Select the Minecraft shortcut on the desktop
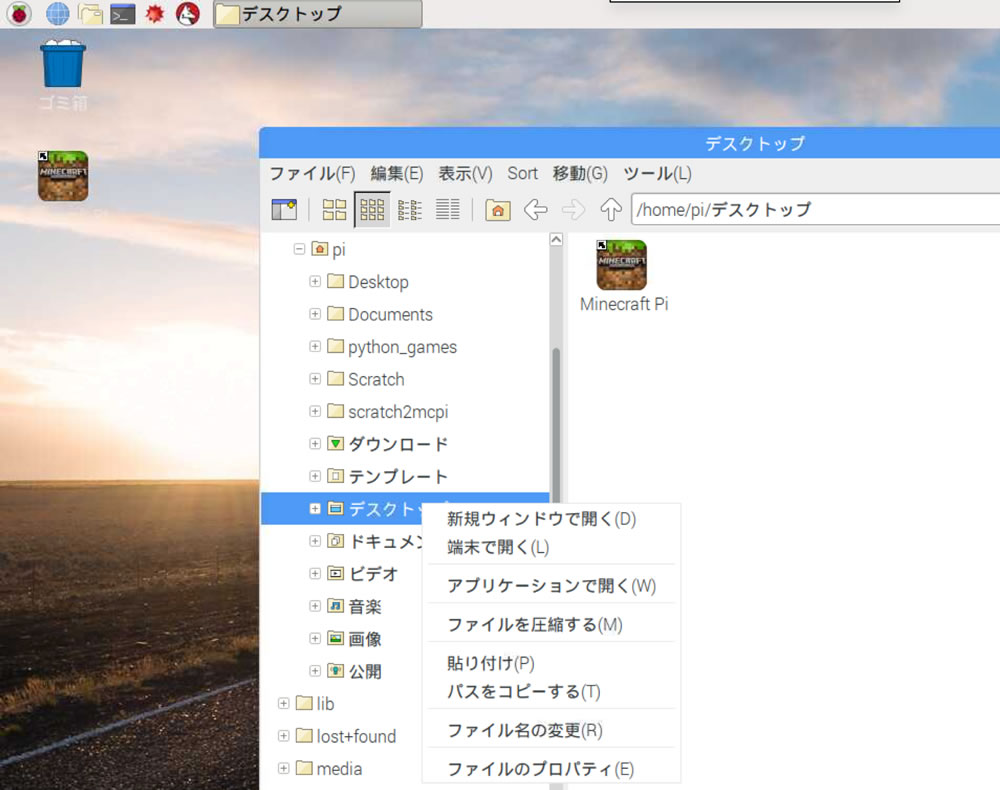This screenshot has height=790, width=1000. [62, 176]
